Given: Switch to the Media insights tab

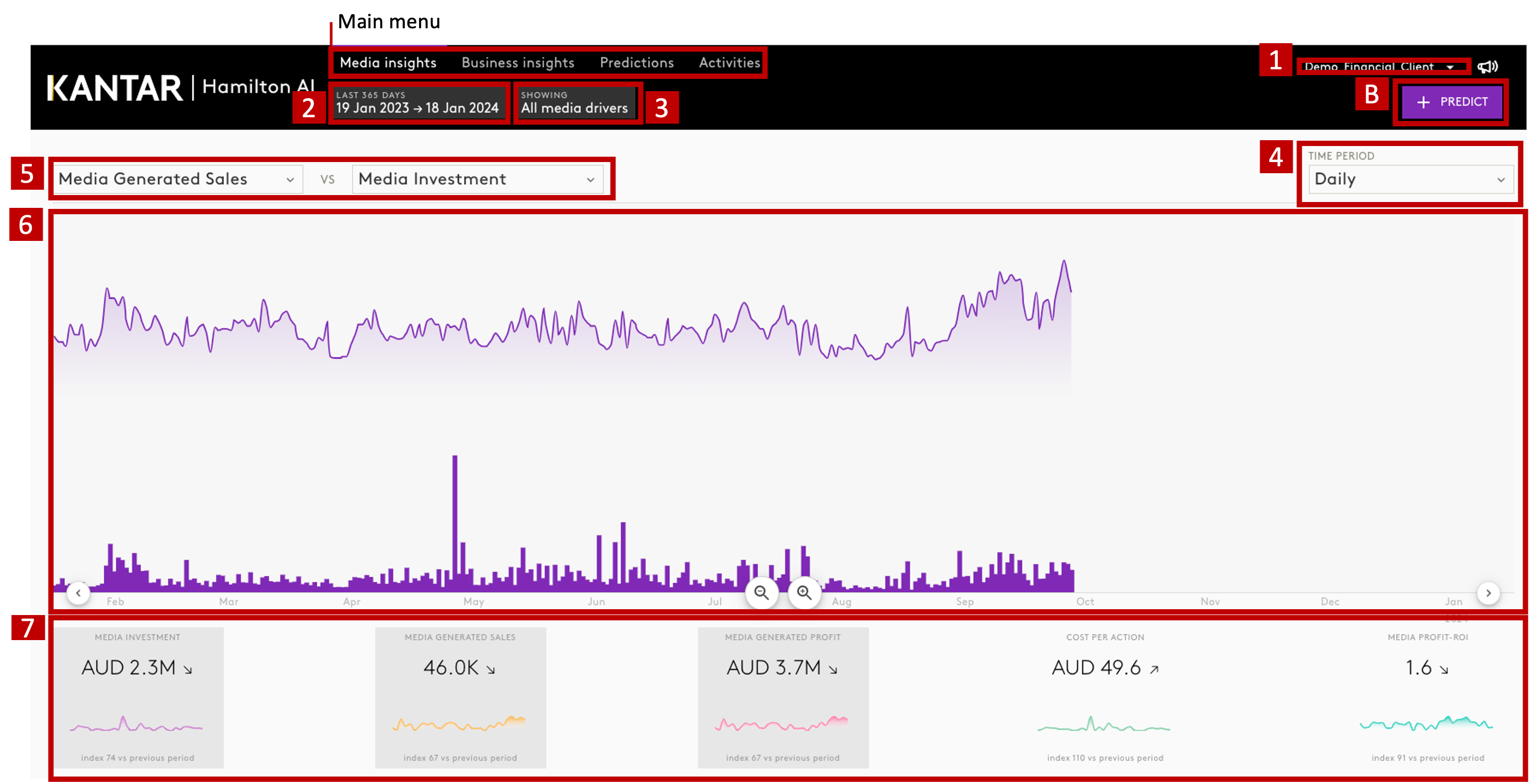Looking at the screenshot, I should pyautogui.click(x=388, y=62).
